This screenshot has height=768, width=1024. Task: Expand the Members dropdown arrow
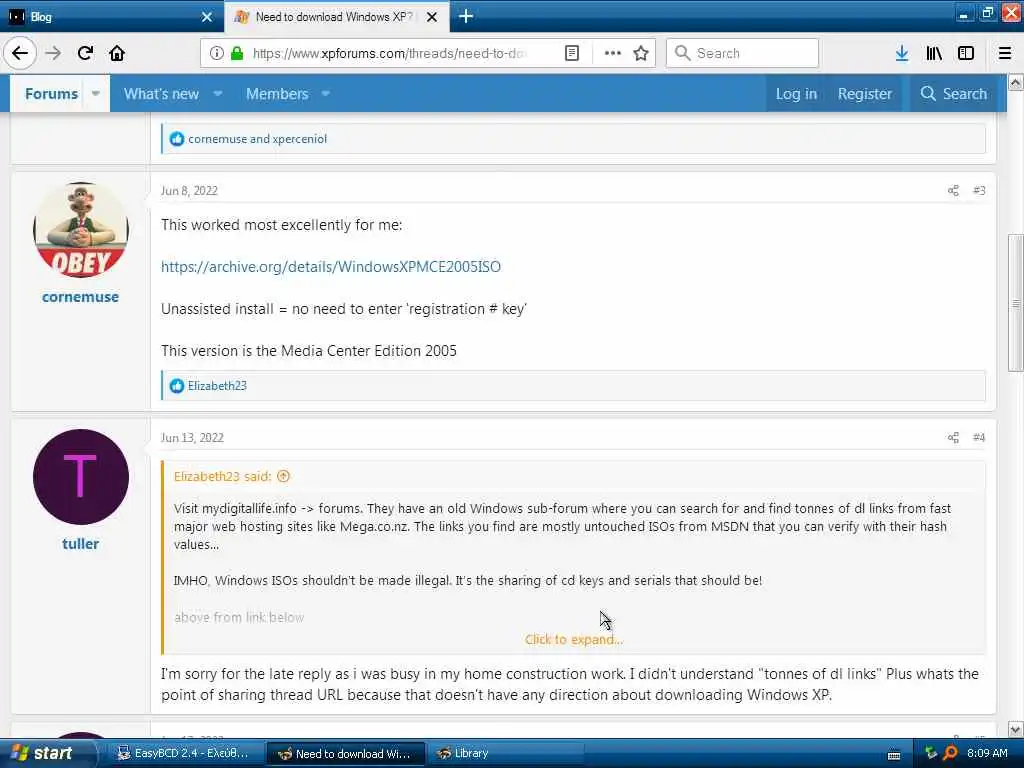click(x=325, y=93)
